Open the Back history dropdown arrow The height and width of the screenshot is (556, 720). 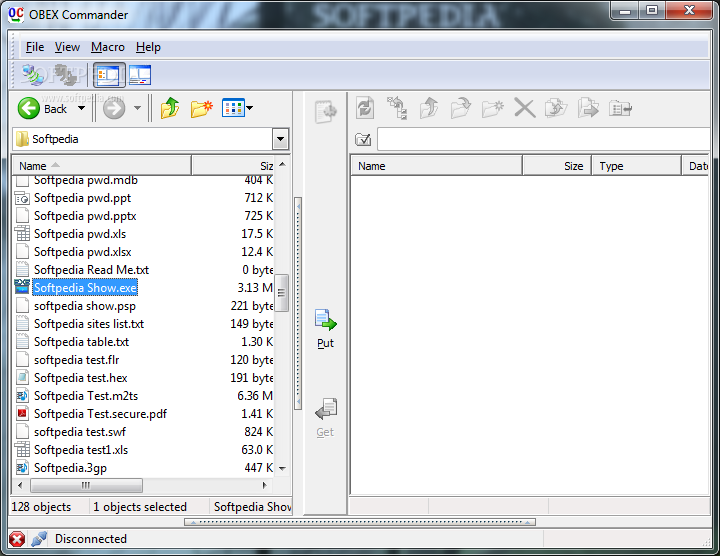[81, 108]
